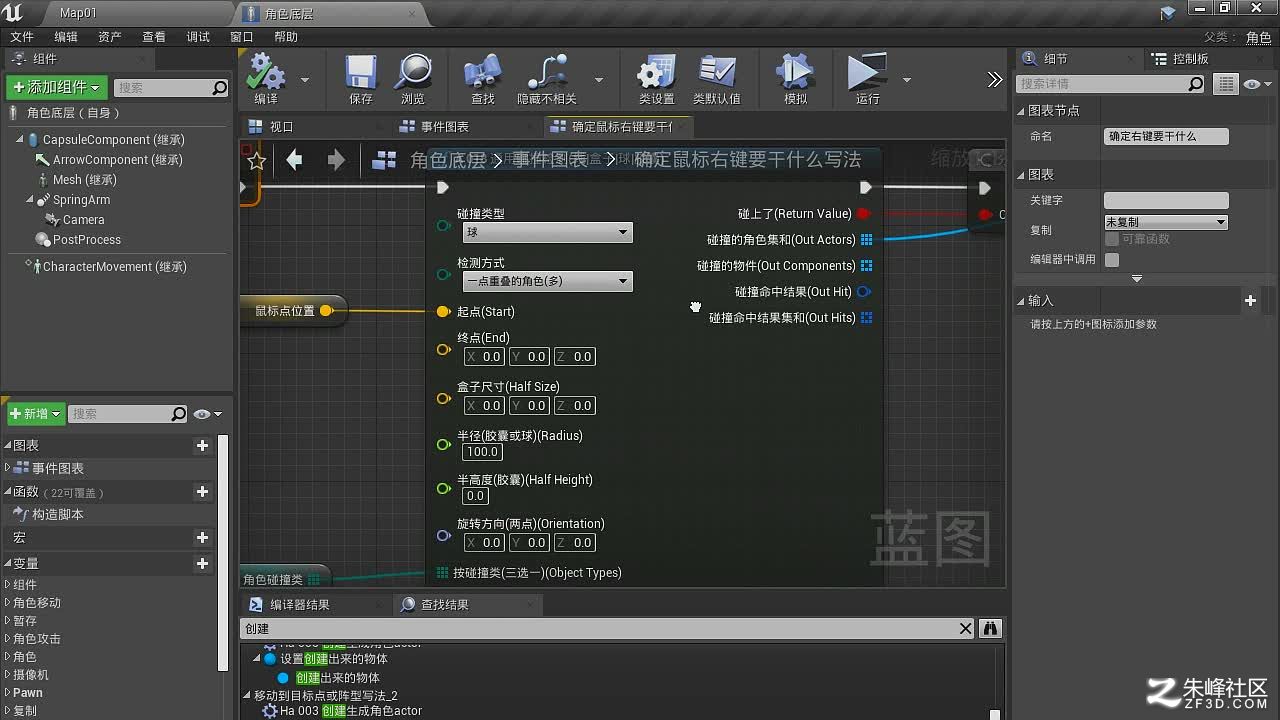
Task: Expand the toolbar overflow chevrons
Action: tap(994, 79)
